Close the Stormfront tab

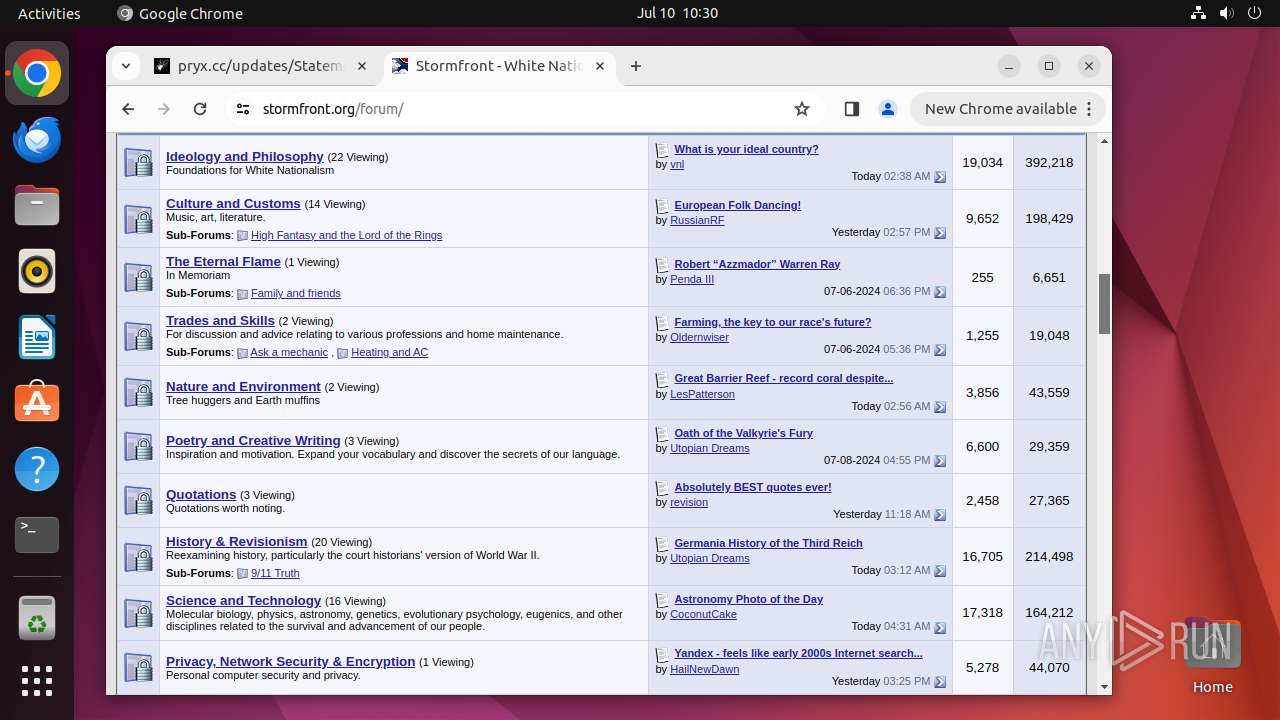coord(600,66)
